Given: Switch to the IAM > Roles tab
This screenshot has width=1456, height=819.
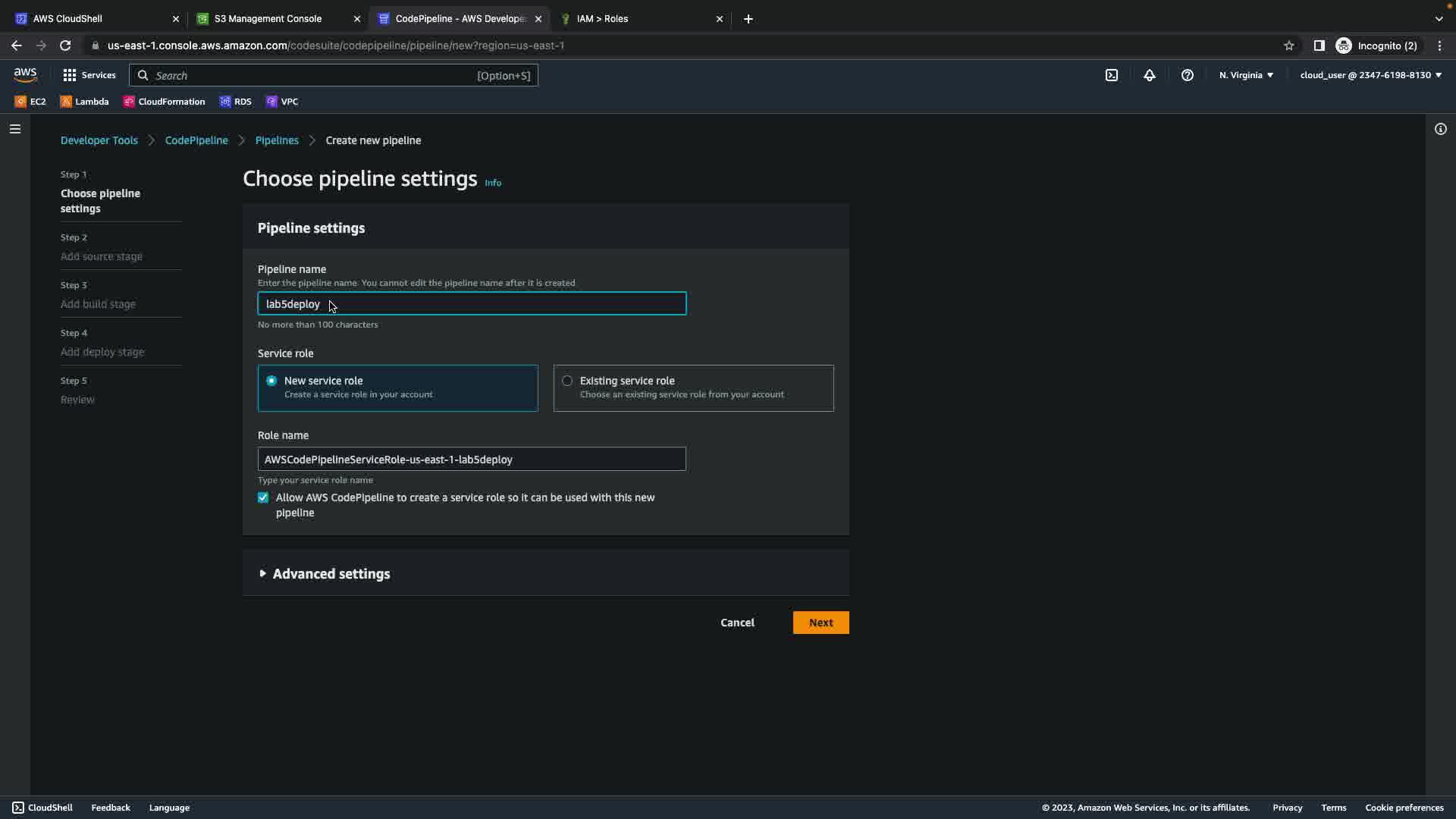Looking at the screenshot, I should (x=602, y=19).
